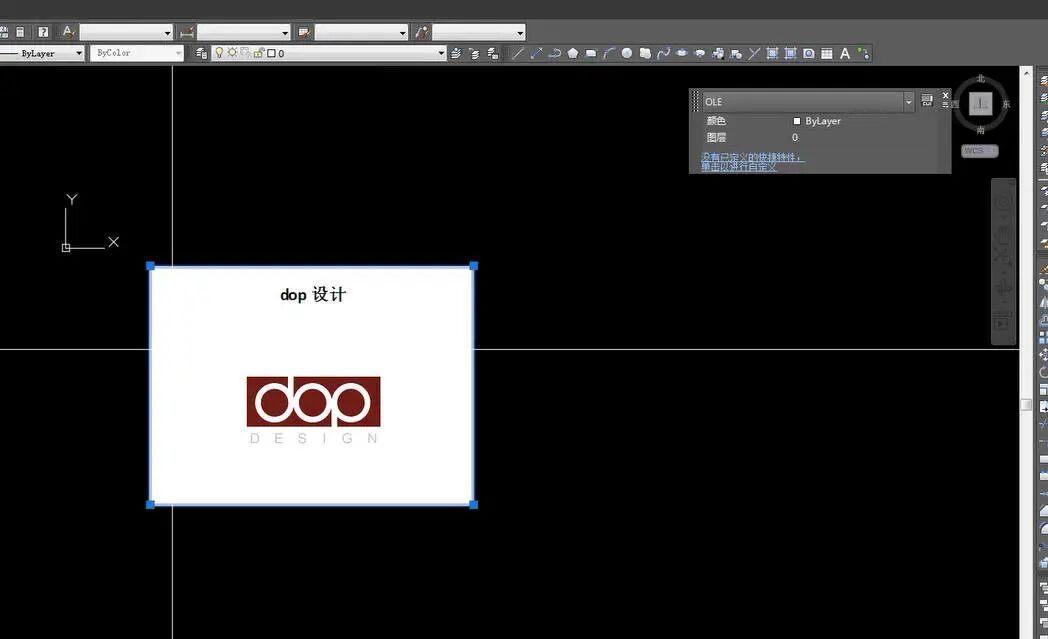1048x639 pixels.
Task: Click the Multileader Style icon
Action: pos(422,31)
